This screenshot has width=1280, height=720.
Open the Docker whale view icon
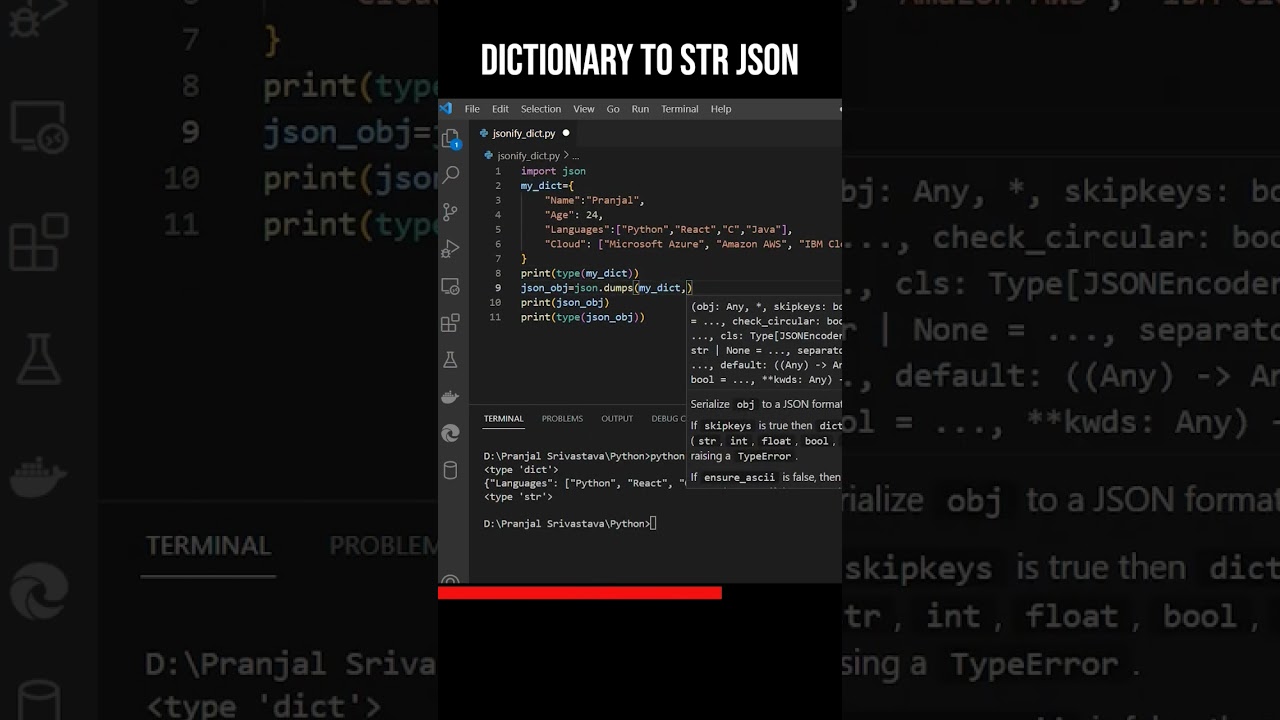pos(451,396)
